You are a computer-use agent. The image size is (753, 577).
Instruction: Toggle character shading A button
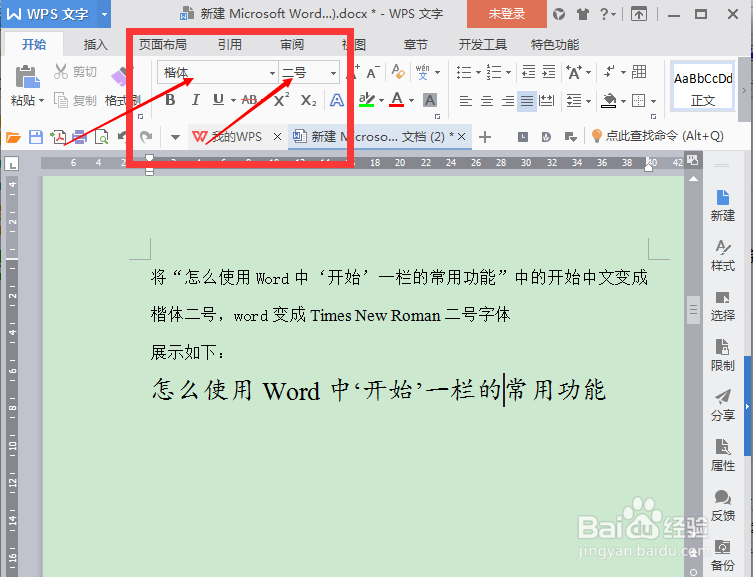point(430,100)
